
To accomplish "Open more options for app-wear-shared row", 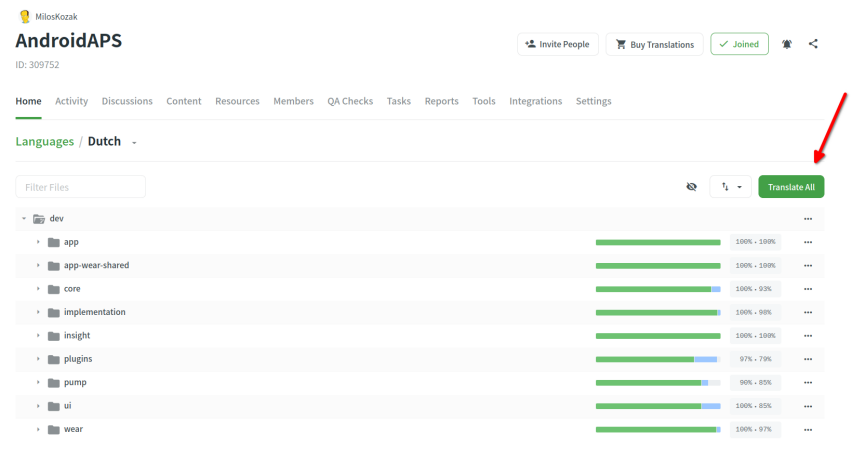I will pos(808,266).
